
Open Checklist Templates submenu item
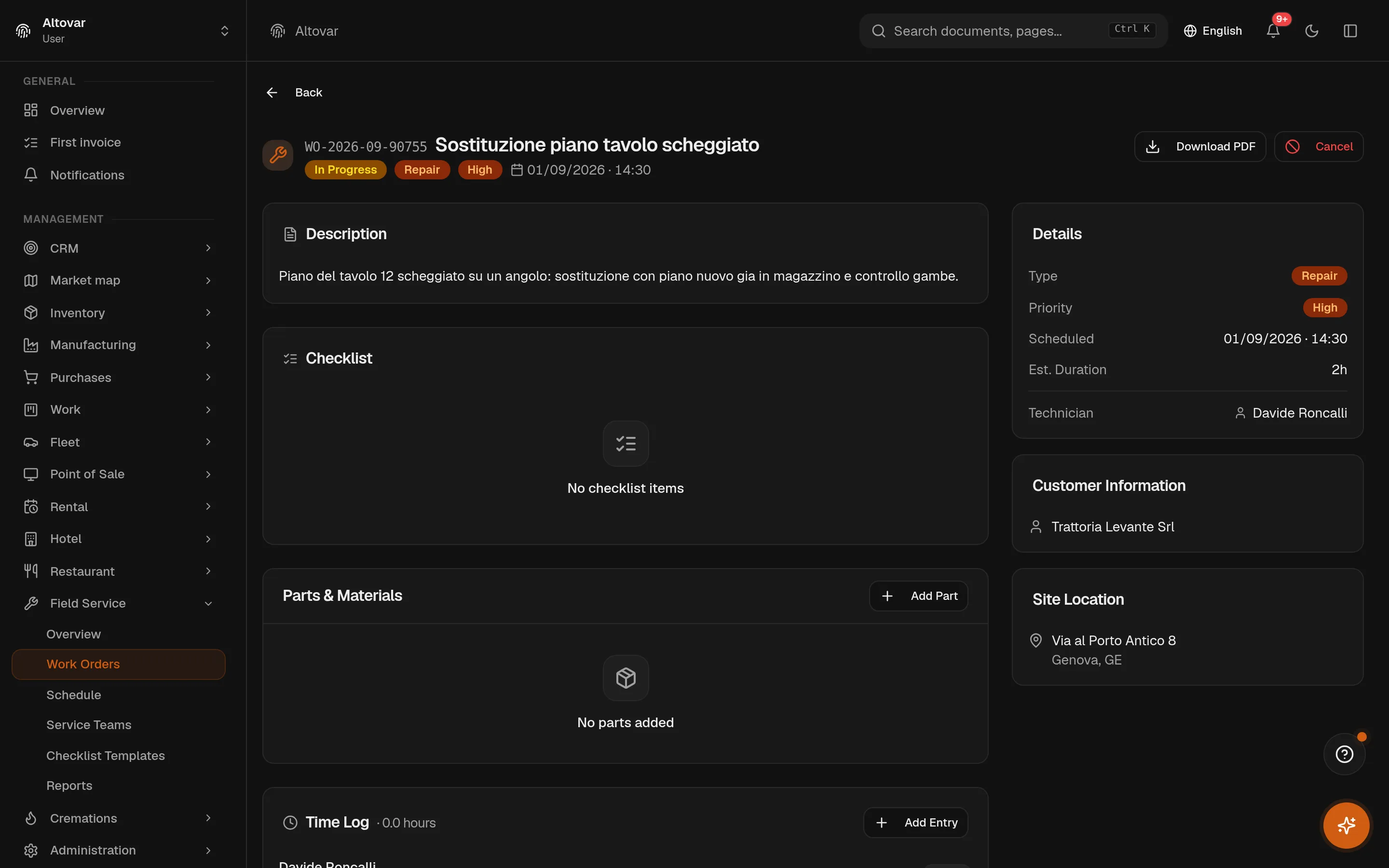[118, 756]
